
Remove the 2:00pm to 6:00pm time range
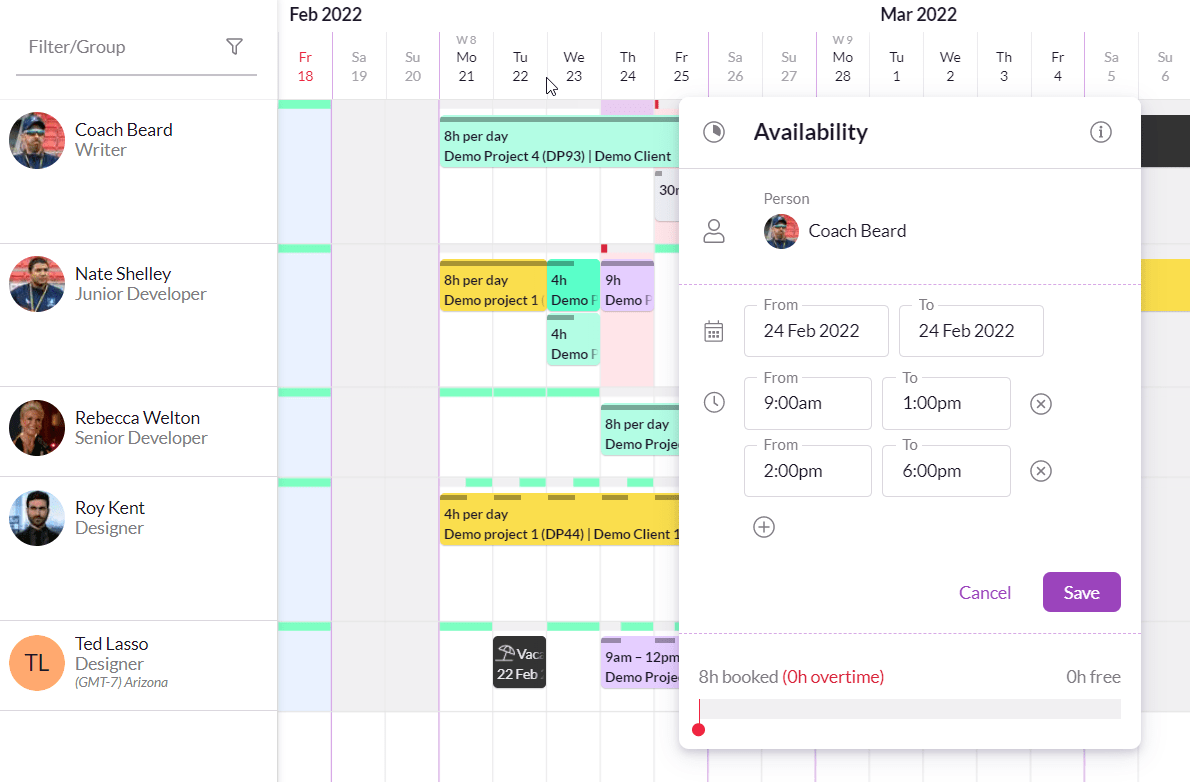coord(1040,470)
